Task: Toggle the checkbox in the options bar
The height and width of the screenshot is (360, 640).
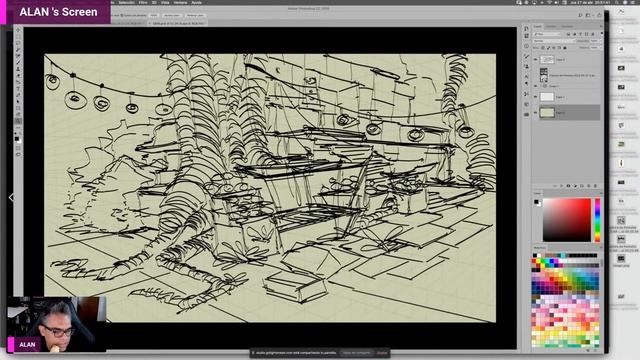Action: point(122,15)
